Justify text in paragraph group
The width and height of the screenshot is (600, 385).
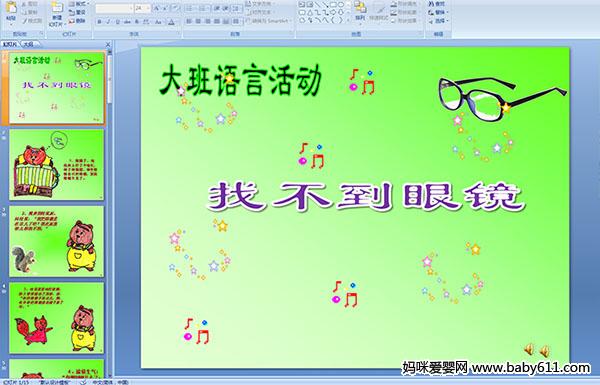[217, 21]
